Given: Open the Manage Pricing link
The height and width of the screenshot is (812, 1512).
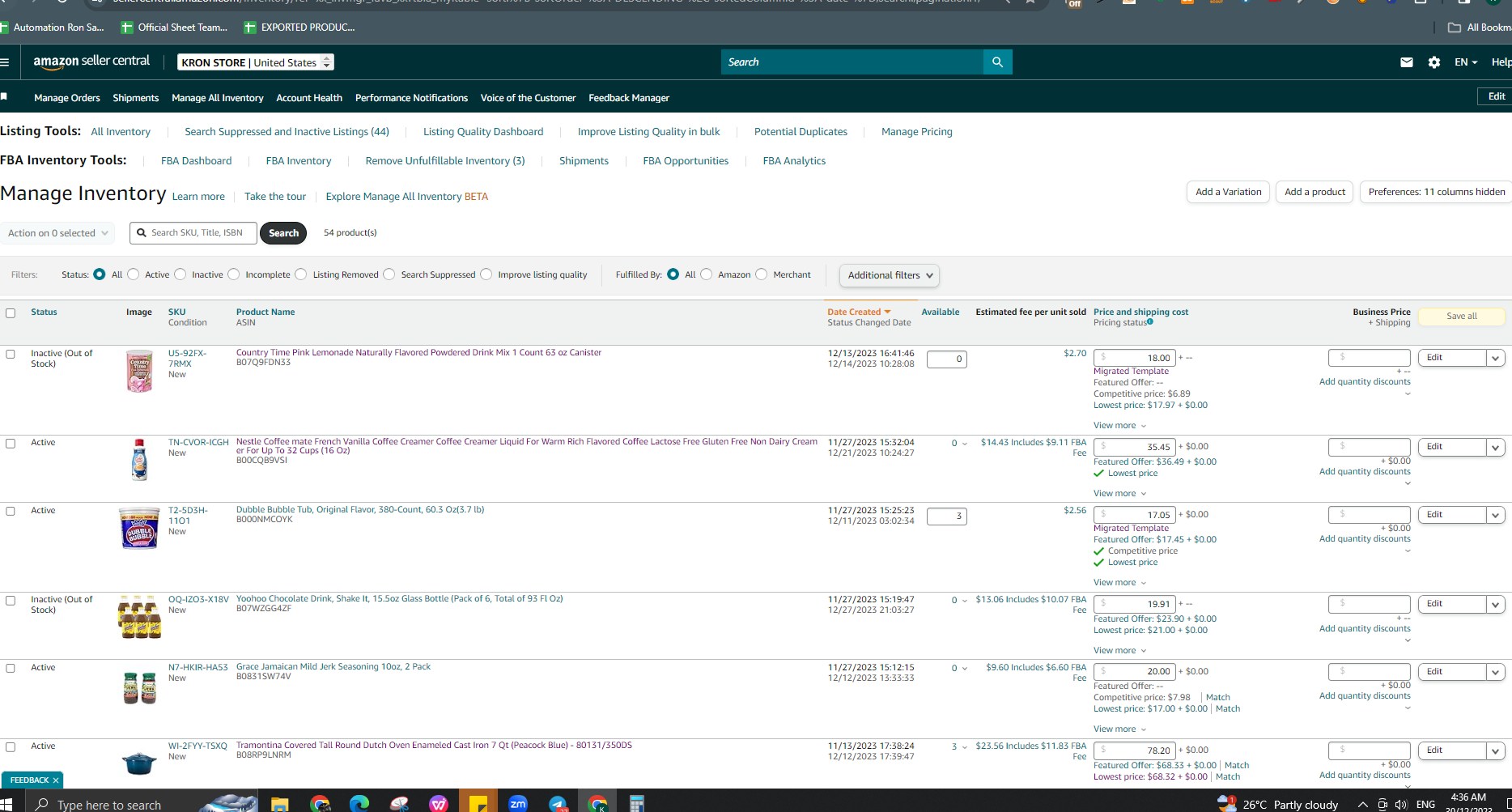Looking at the screenshot, I should tap(916, 132).
